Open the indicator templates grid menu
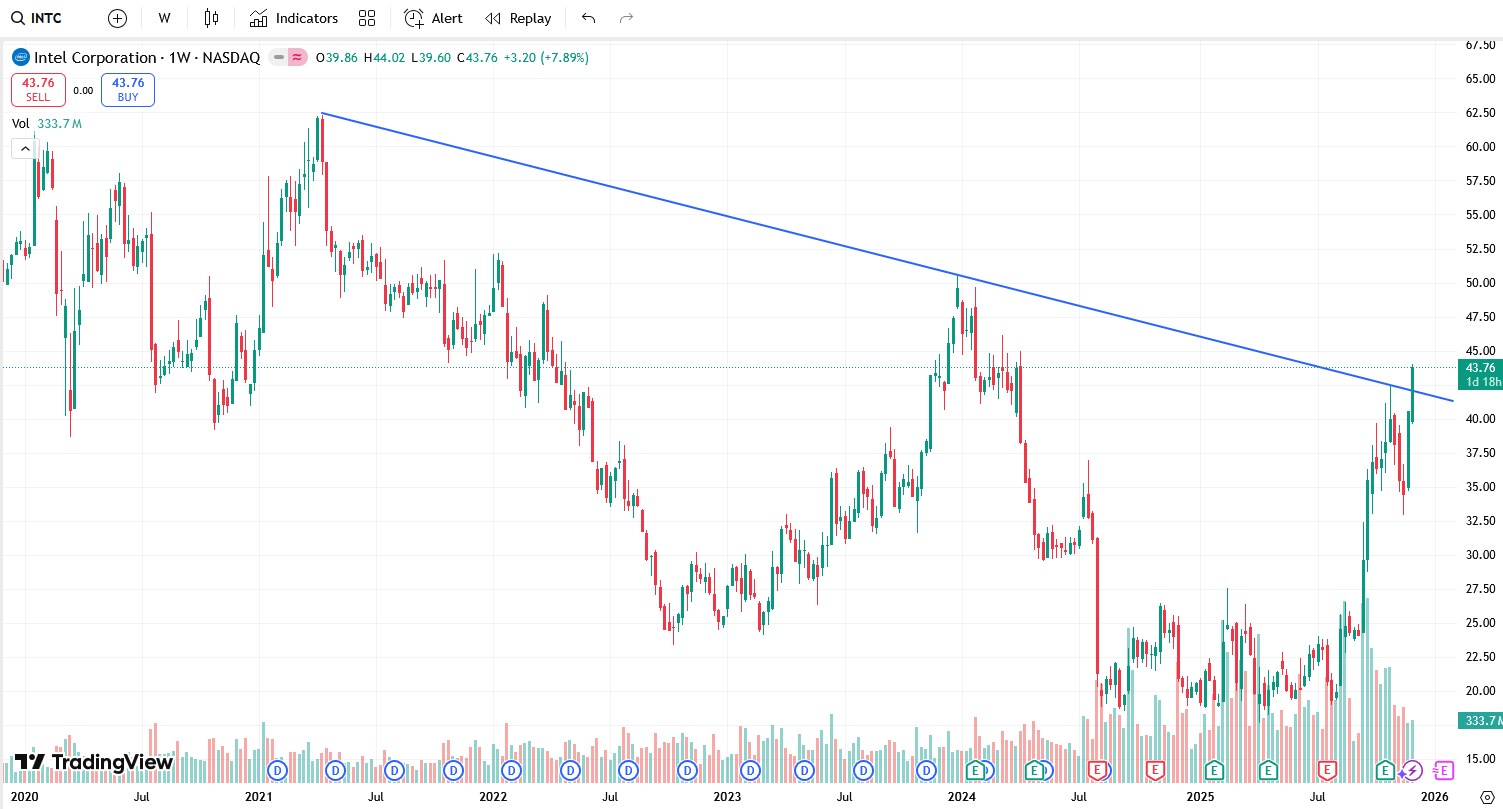The width and height of the screenshot is (1503, 809). 367,18
